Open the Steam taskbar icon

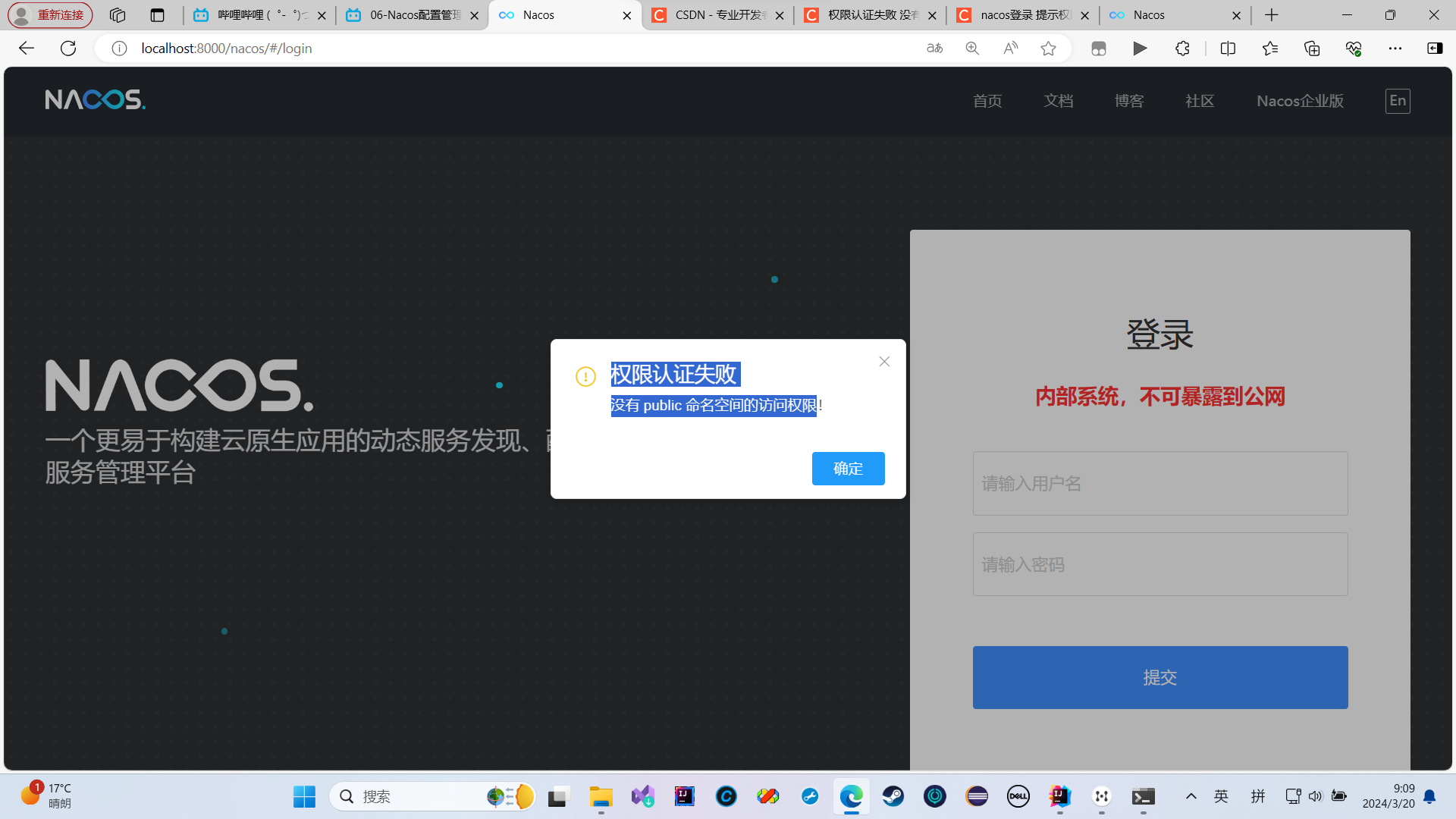(893, 796)
